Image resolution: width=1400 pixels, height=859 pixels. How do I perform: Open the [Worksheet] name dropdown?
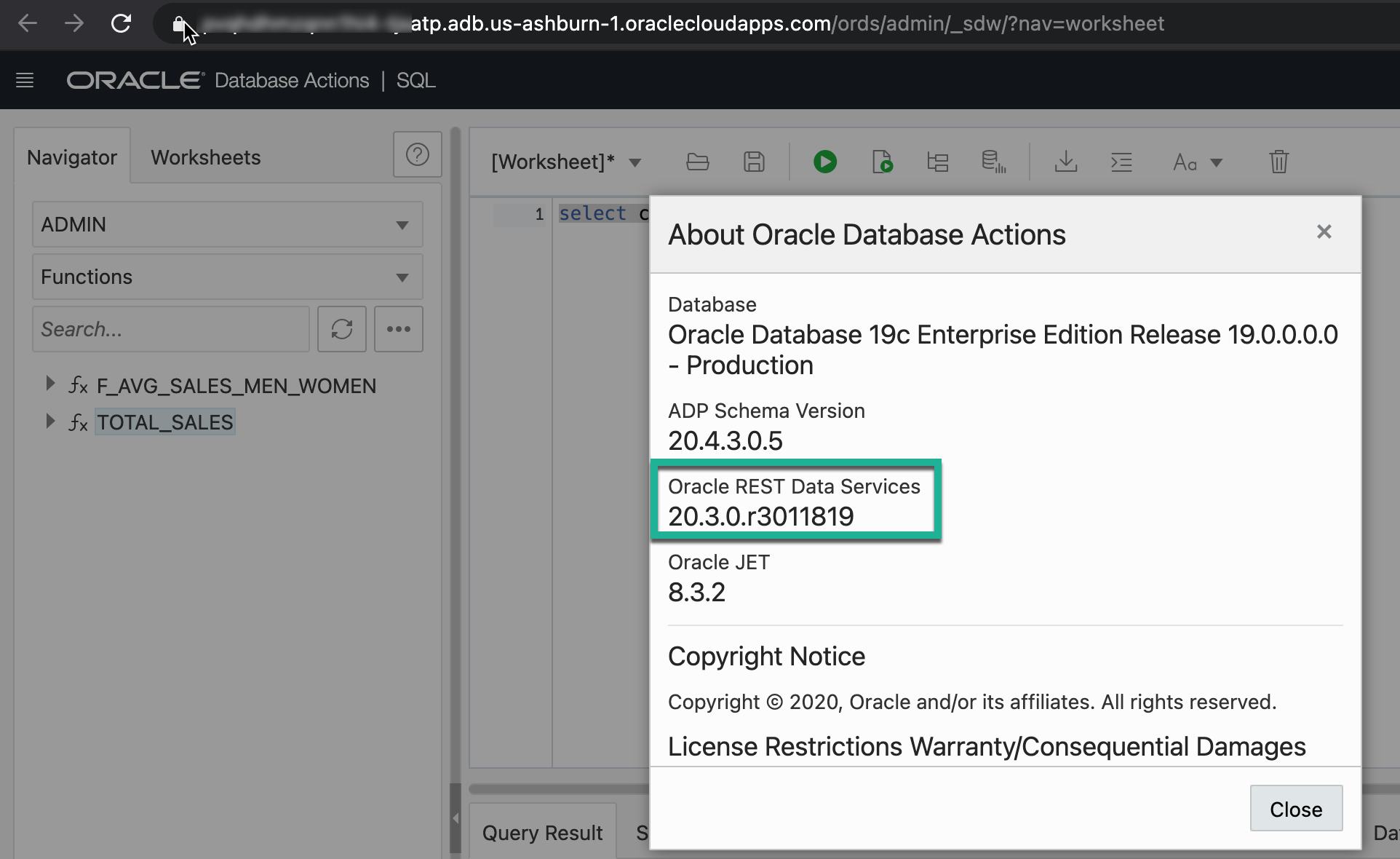pyautogui.click(x=635, y=162)
